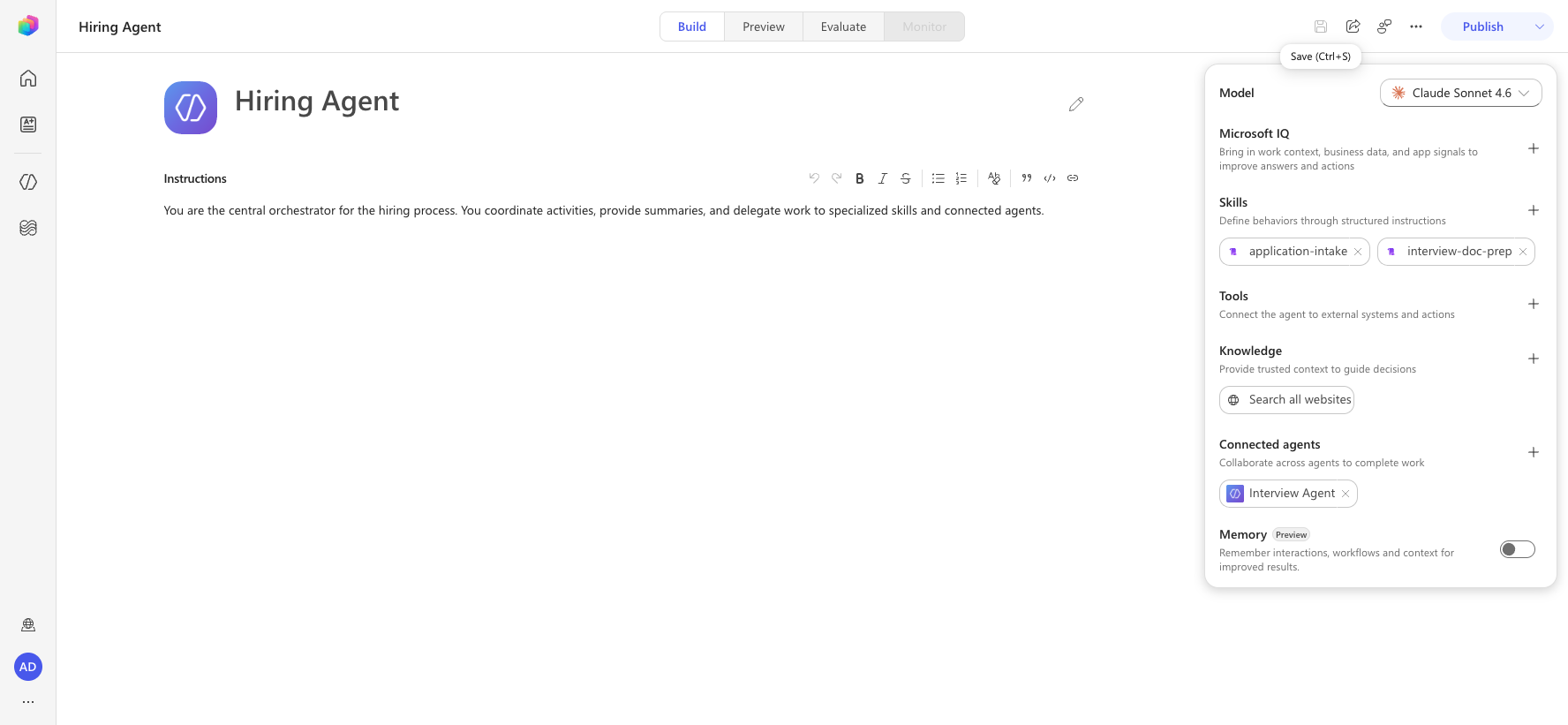Click the AI notes icon in sidebar

[x=28, y=125]
